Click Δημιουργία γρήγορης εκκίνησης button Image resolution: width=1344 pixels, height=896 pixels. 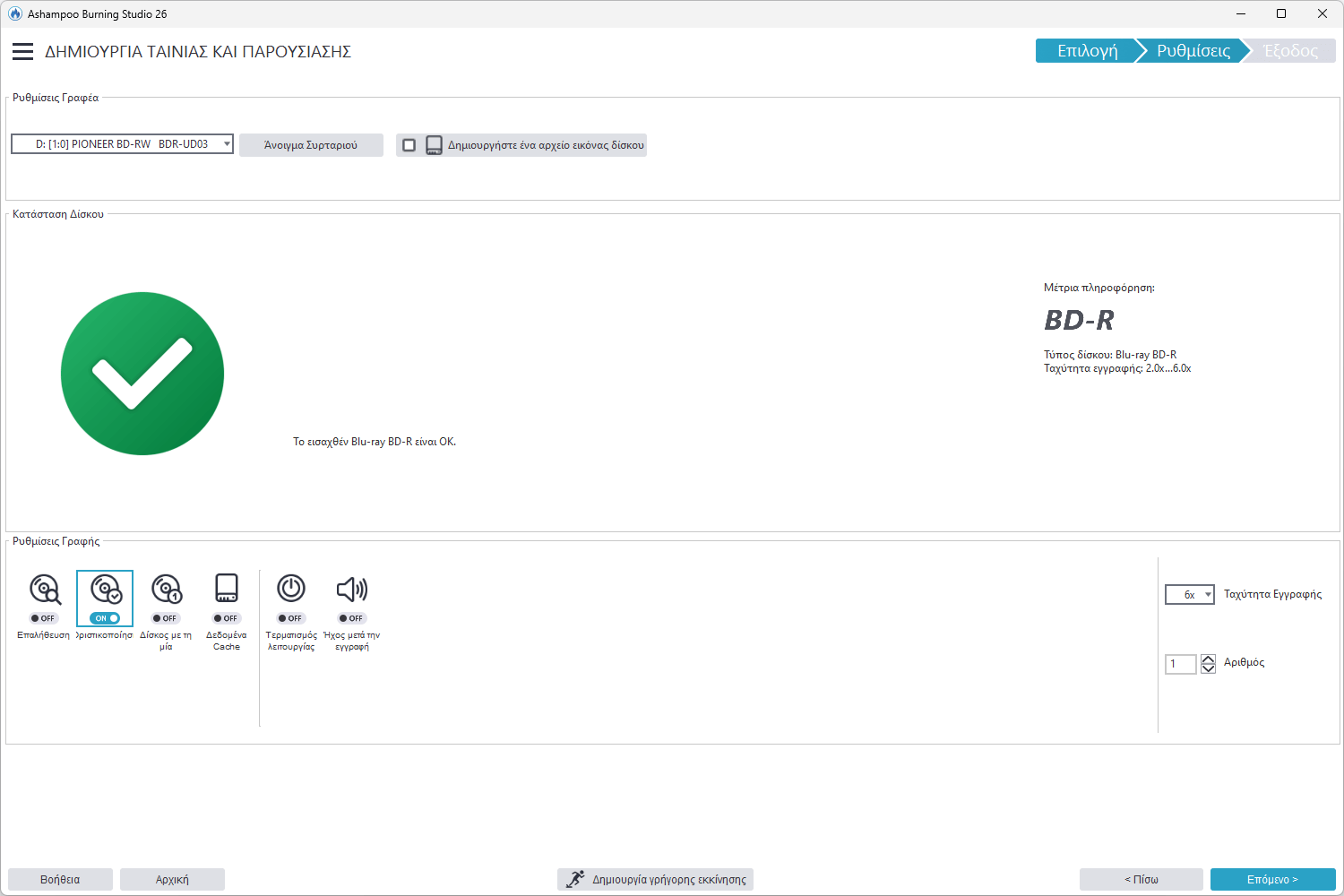click(655, 880)
